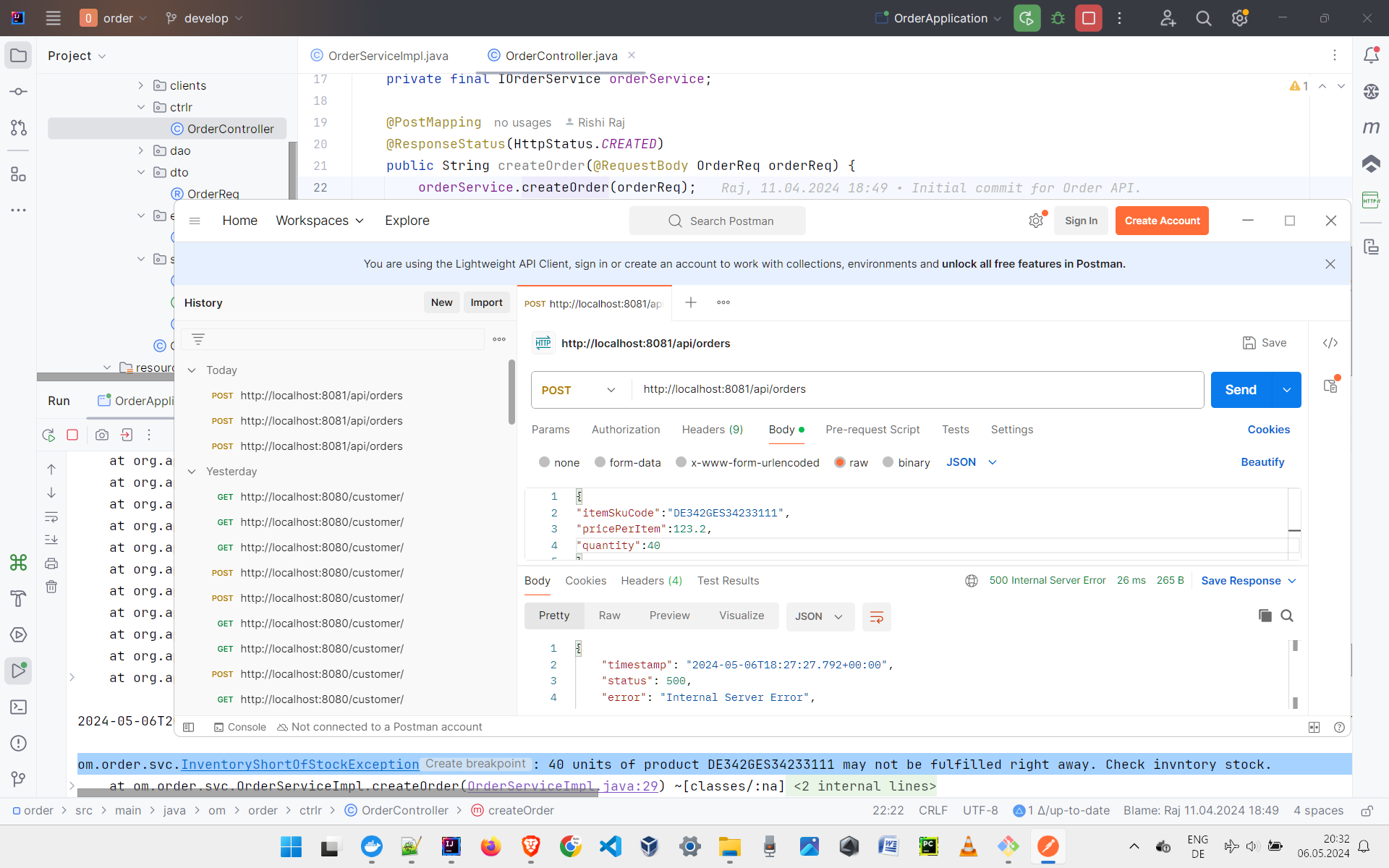
Task: Click the Console toggle at bottom
Action: click(x=237, y=727)
